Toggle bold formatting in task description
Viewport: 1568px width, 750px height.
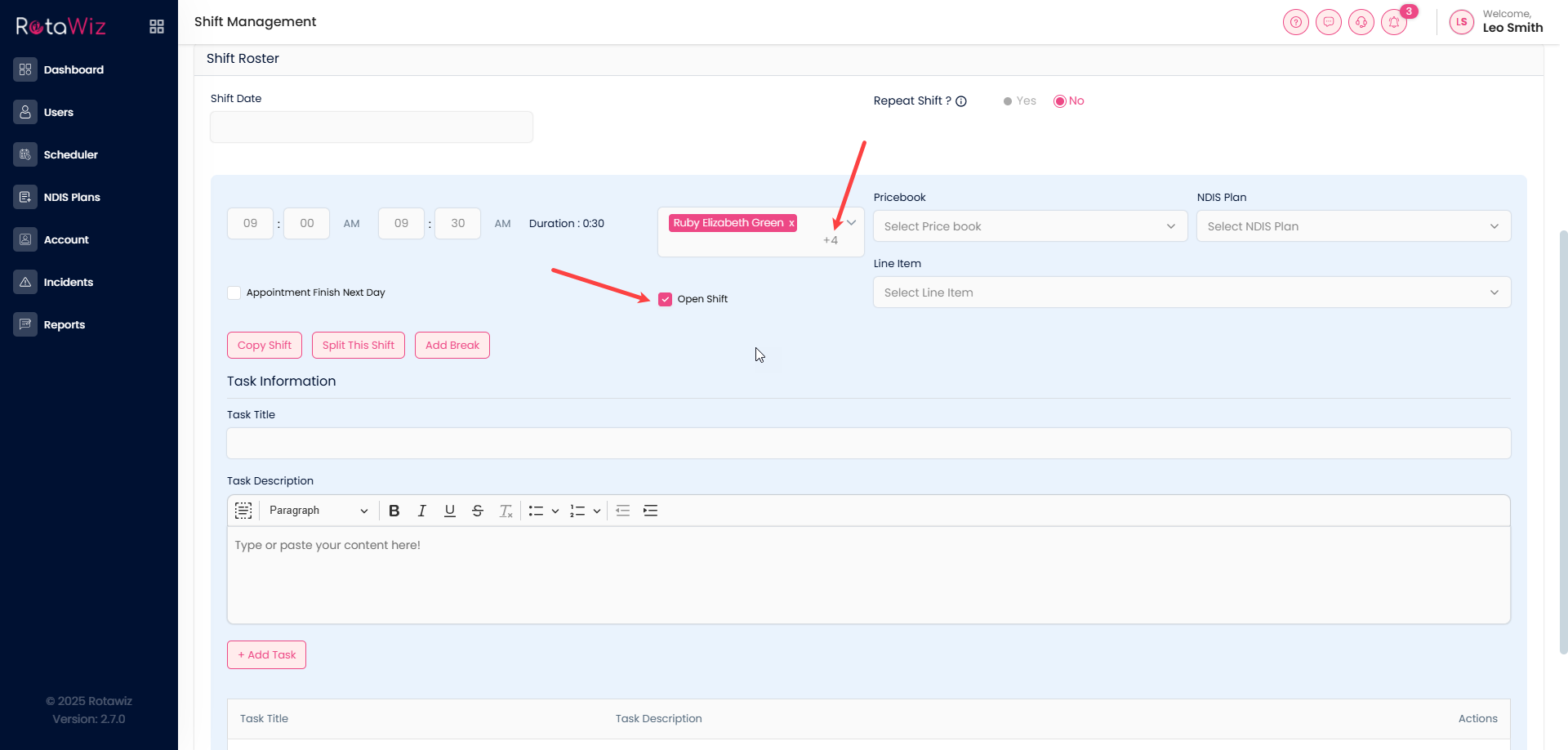(394, 511)
